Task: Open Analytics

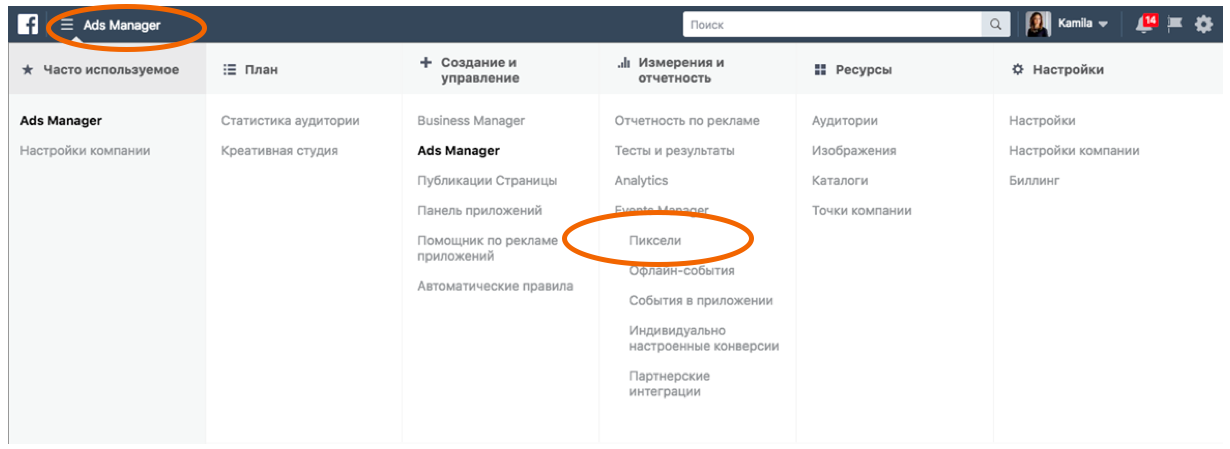Action: tap(641, 181)
